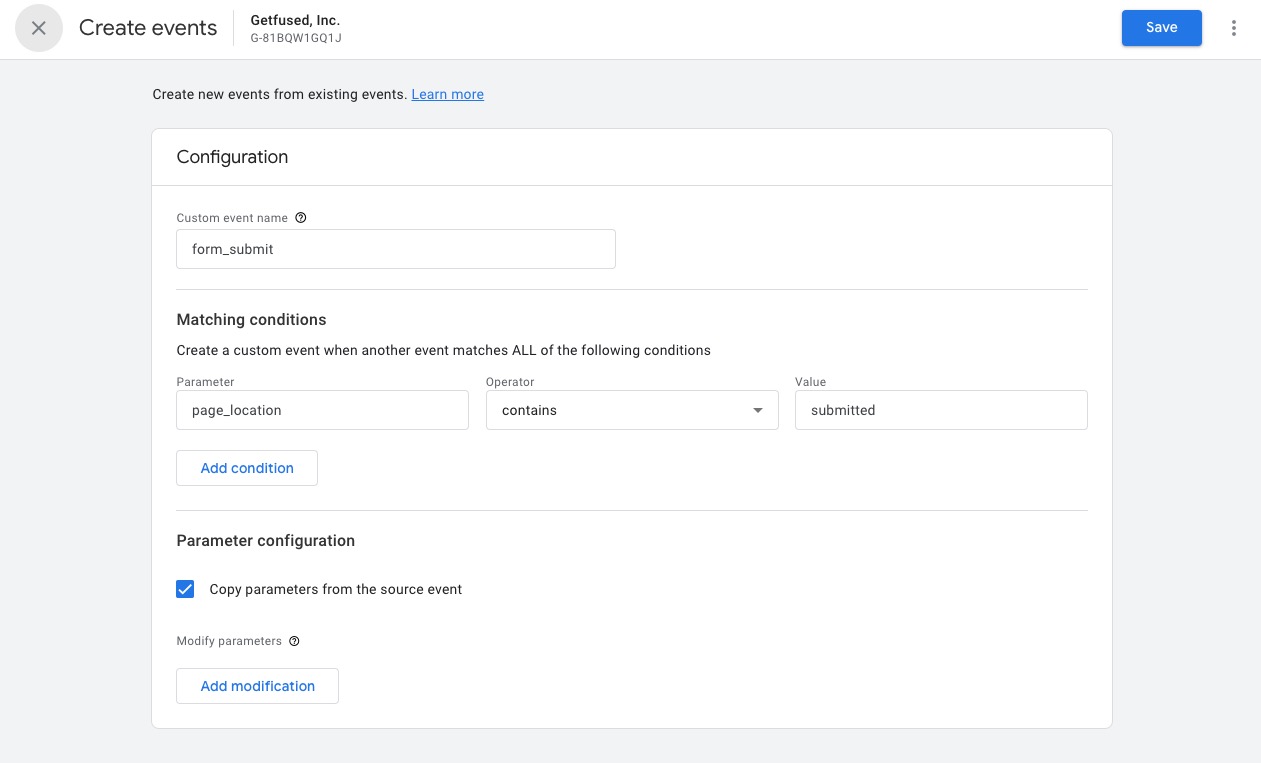Focus the Custom event name field
The image size is (1261, 763).
coord(395,249)
